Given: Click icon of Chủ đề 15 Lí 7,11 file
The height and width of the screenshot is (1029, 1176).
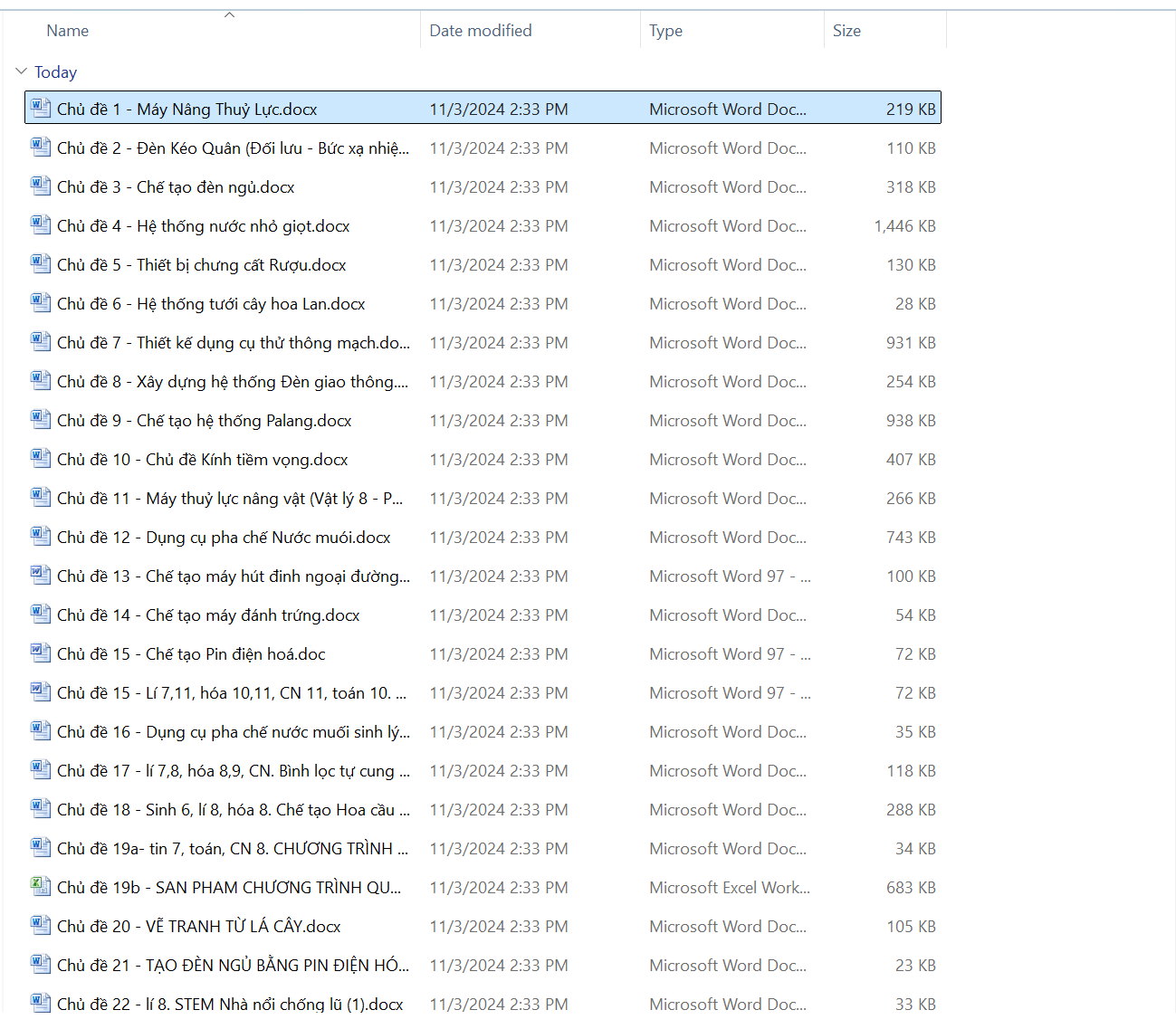Looking at the screenshot, I should (x=41, y=692).
